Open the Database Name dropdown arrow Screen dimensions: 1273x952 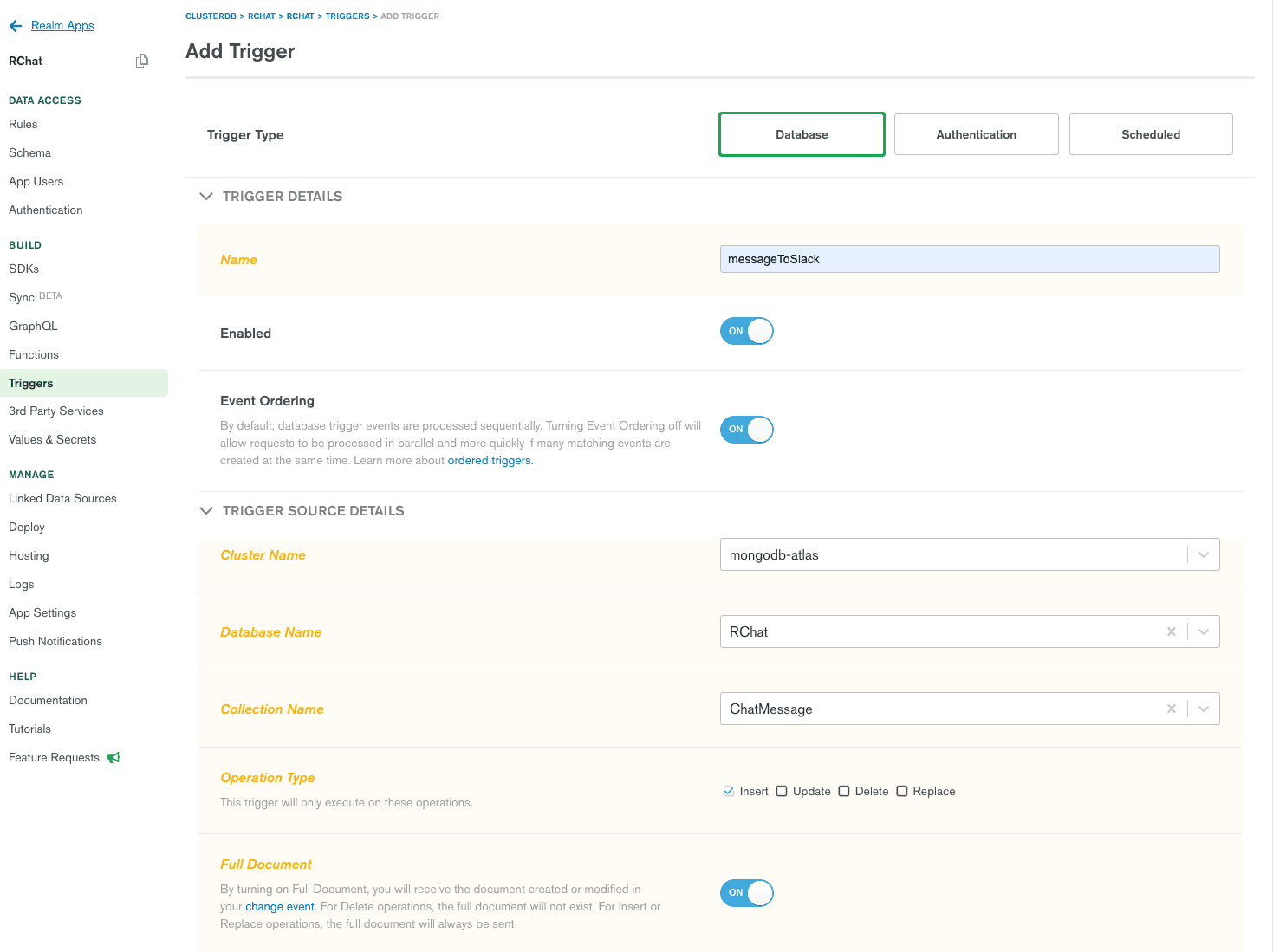point(1204,631)
